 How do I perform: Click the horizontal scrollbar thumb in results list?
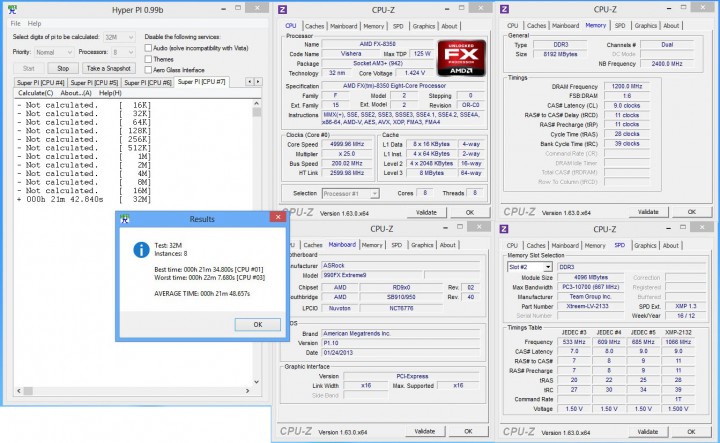click(28, 391)
